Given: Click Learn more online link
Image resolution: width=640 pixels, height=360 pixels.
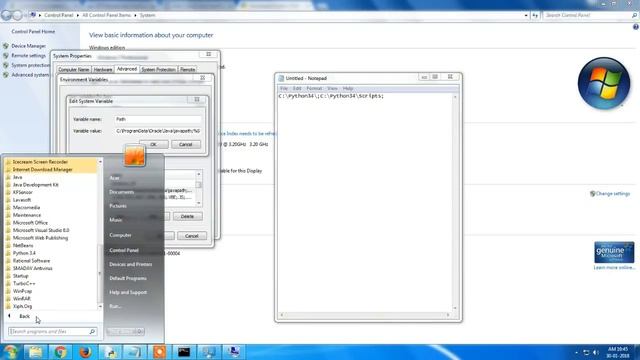Looking at the screenshot, I should (614, 268).
